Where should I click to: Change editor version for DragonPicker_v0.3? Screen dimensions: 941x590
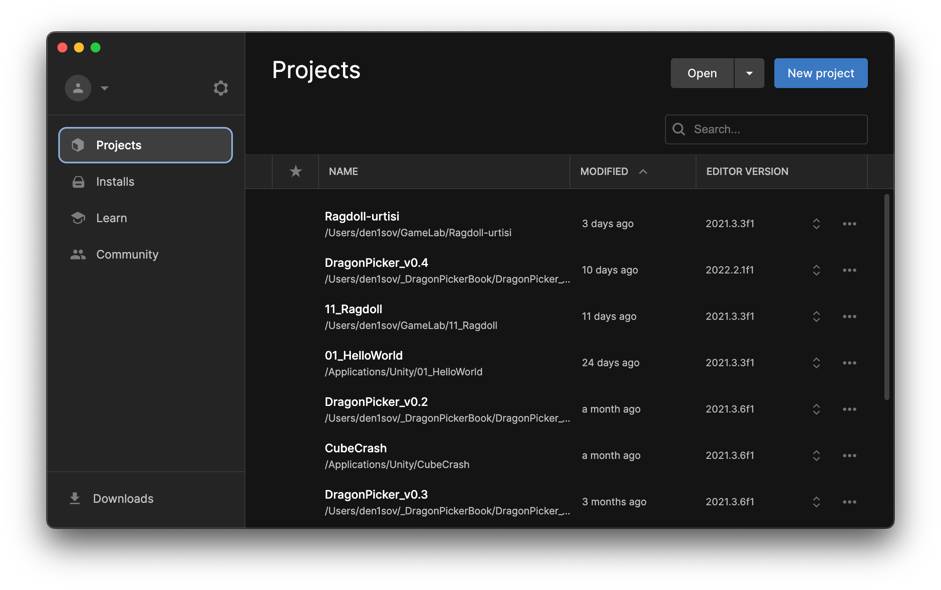tap(816, 502)
